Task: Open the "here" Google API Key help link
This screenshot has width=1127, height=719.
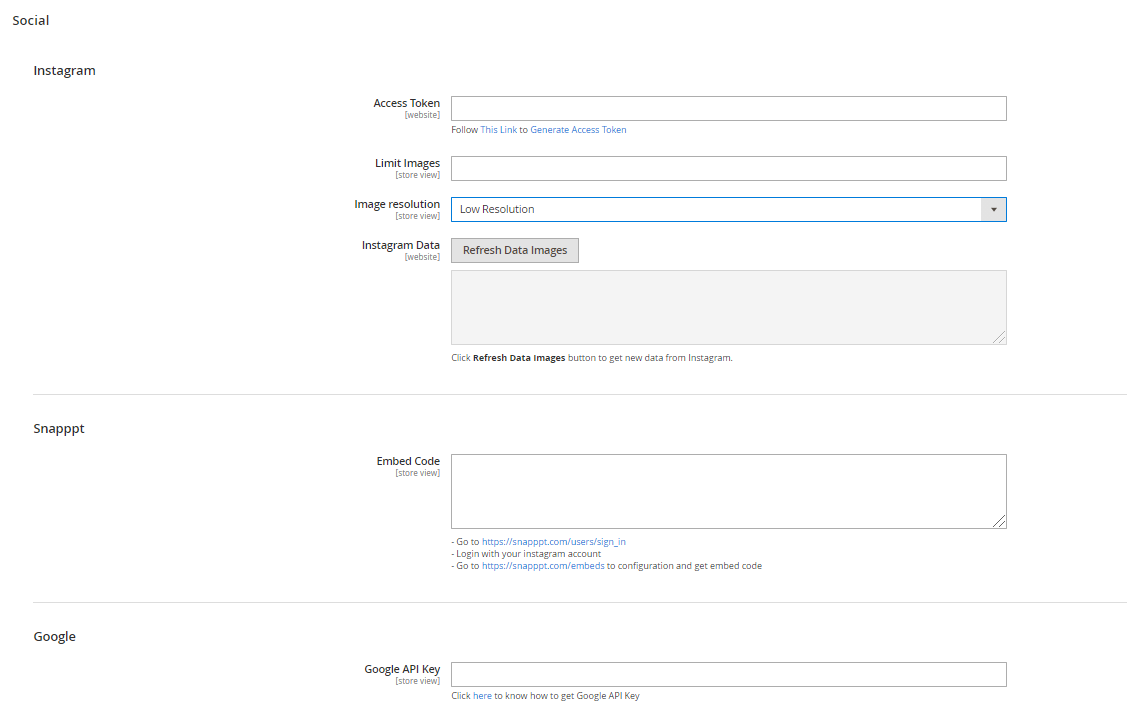Action: 482,696
